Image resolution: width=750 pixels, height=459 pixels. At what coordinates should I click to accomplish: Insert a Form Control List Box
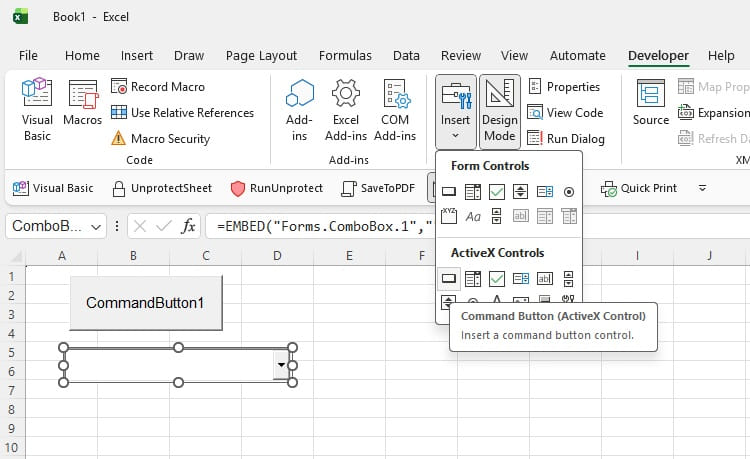544,192
